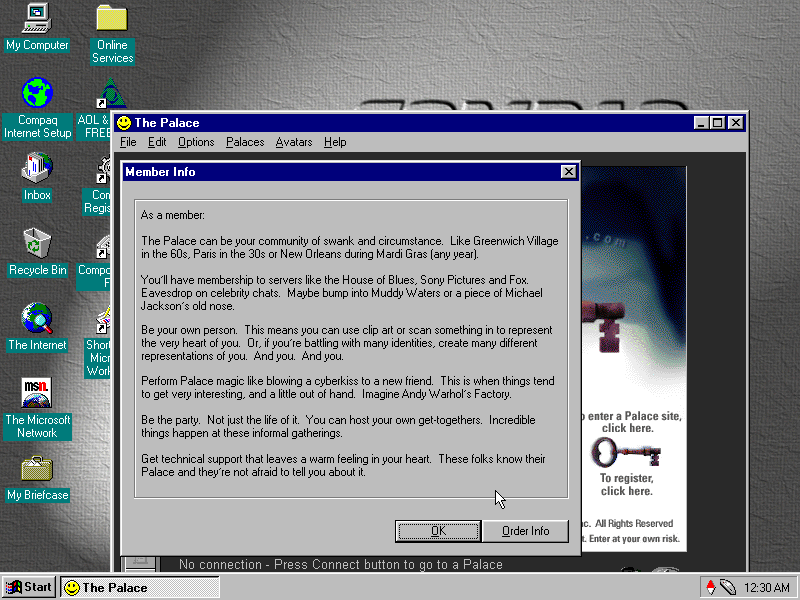800x600 pixels.
Task: Launch The Internet desktop icon
Action: [37, 318]
